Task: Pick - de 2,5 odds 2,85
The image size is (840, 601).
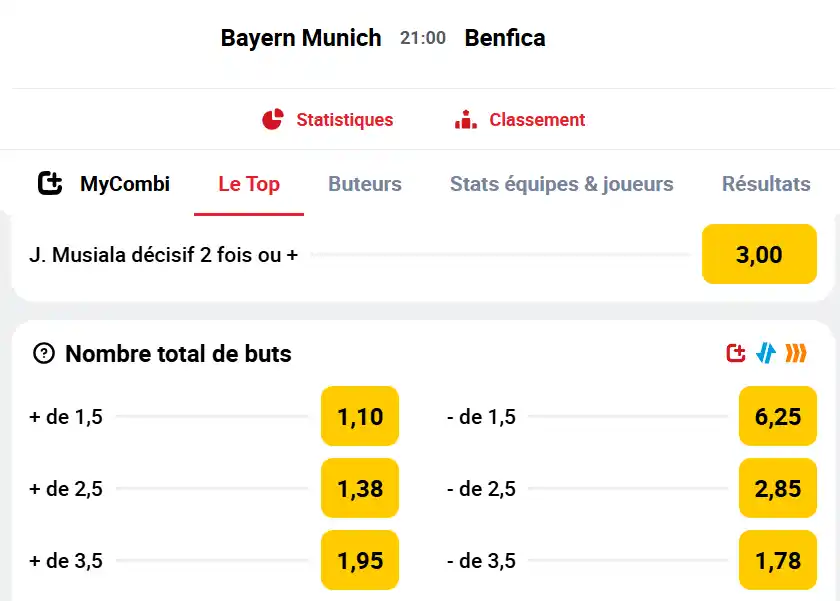Action: coord(778,488)
